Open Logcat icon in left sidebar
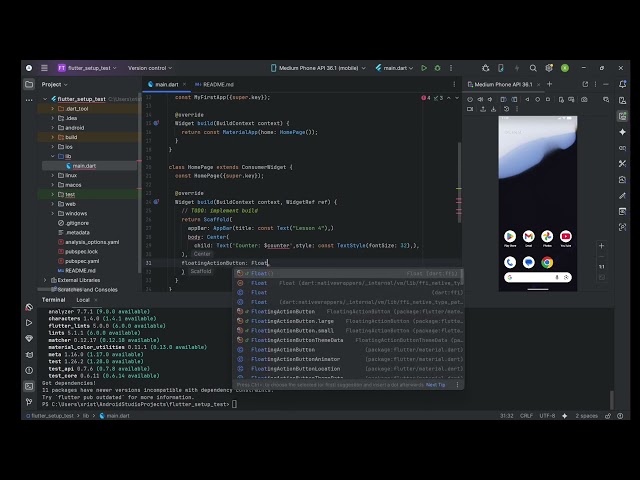Viewport: 640px width, 480px height. (29, 355)
